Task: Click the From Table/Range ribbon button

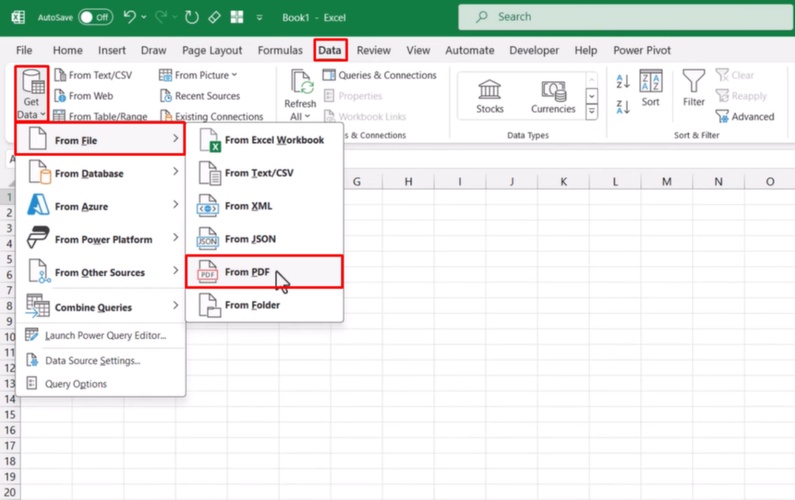Action: point(100,116)
